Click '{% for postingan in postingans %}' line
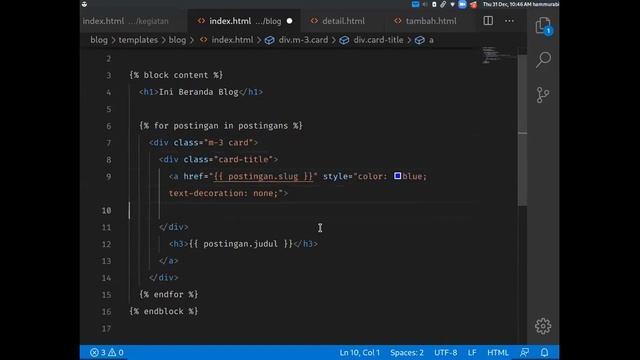Image resolution: width=640 pixels, height=360 pixels. [221, 126]
